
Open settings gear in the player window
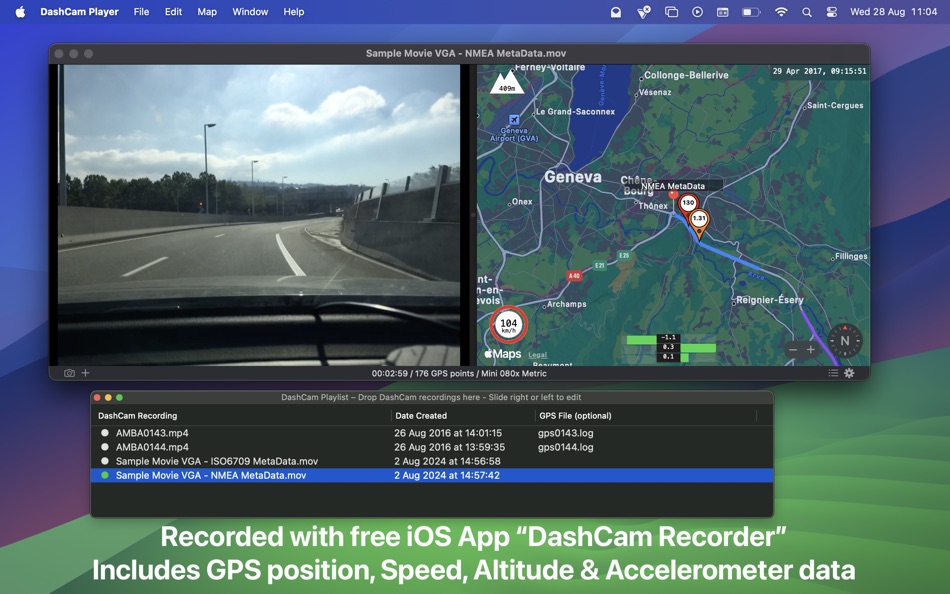coord(849,373)
